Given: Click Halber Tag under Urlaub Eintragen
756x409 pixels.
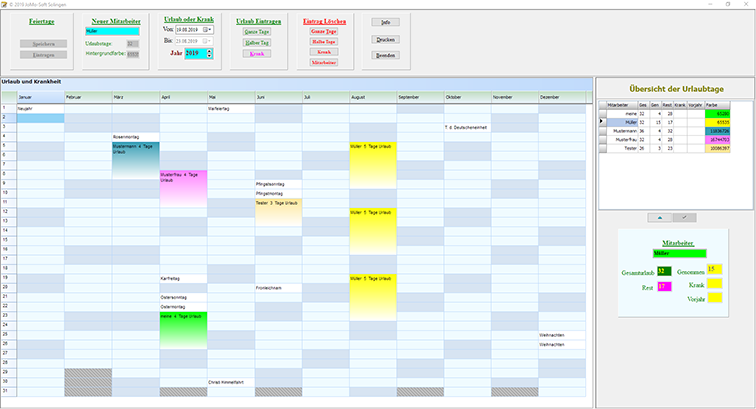Looking at the screenshot, I should tap(257, 42).
